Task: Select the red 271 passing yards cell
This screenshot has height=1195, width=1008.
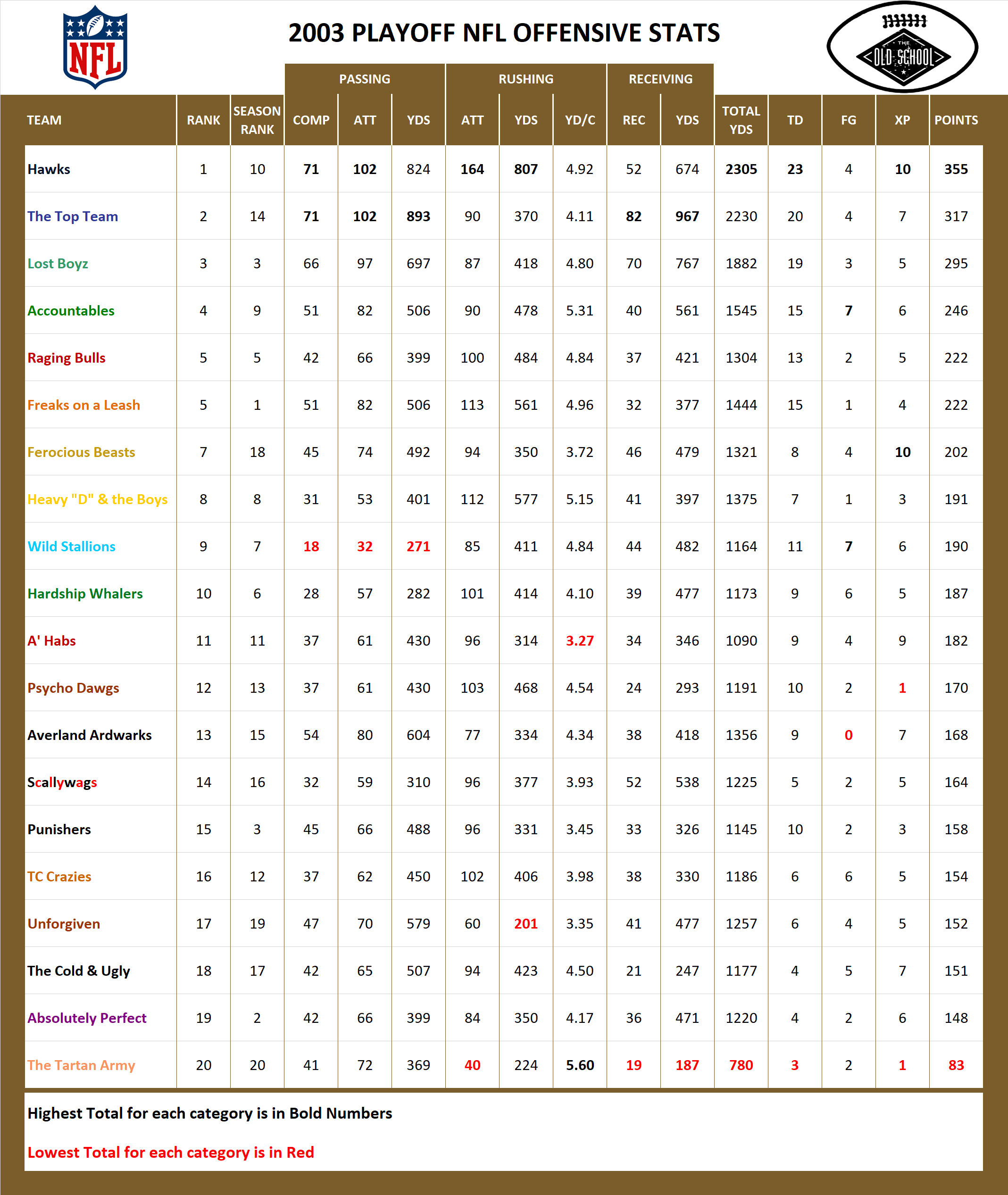Action: 419,546
